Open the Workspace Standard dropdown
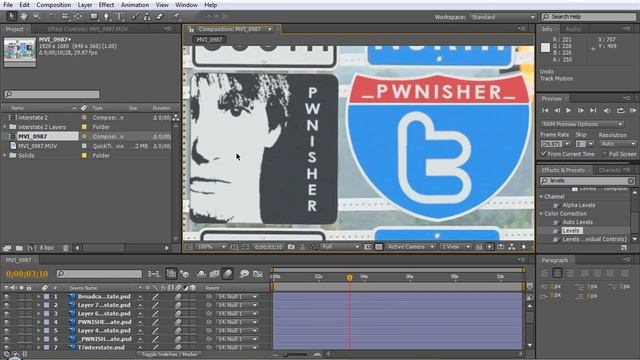Screen dimensions: 640x360 [503, 17]
